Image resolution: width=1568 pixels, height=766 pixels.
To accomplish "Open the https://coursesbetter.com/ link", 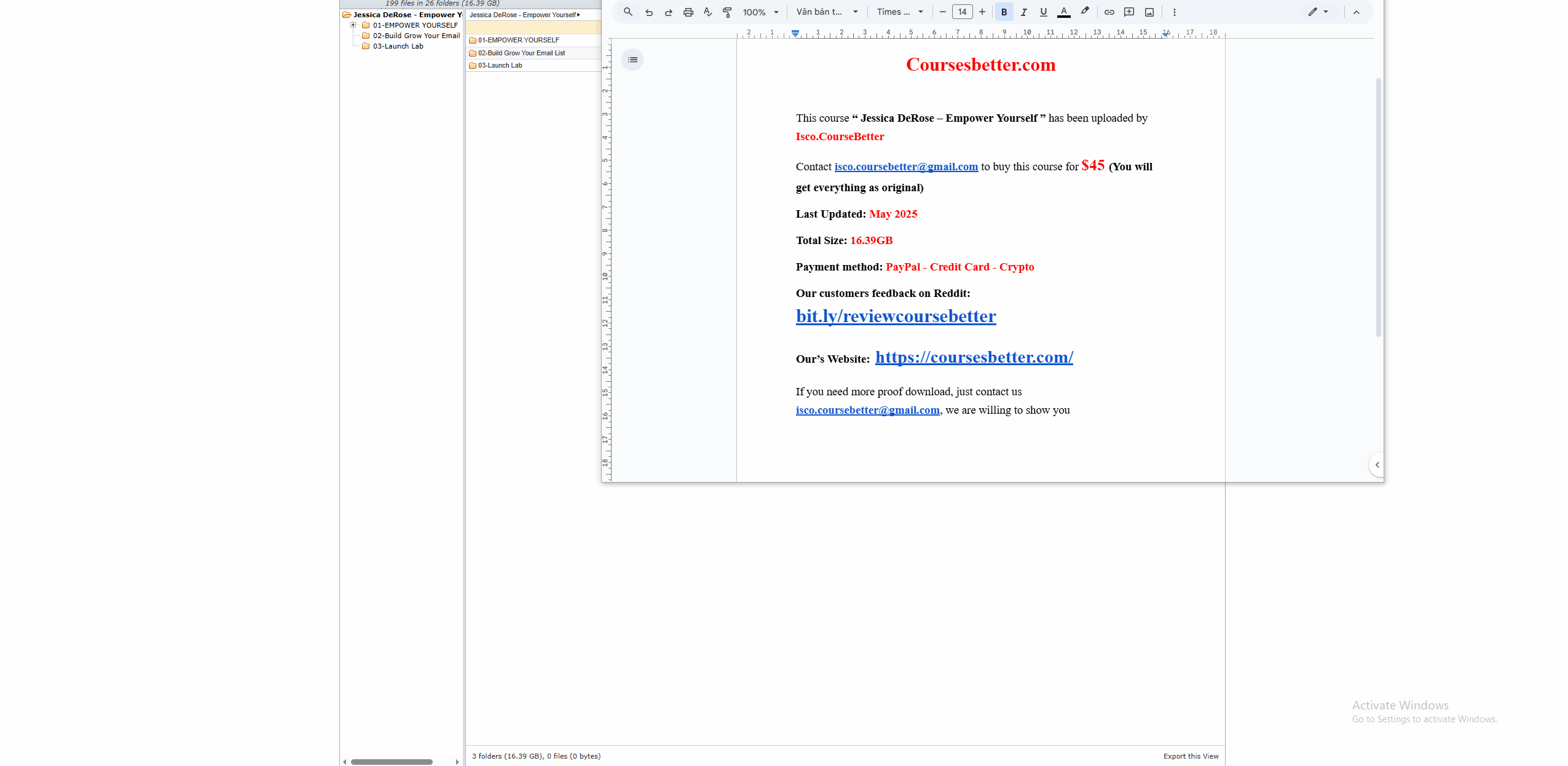I will (x=974, y=357).
